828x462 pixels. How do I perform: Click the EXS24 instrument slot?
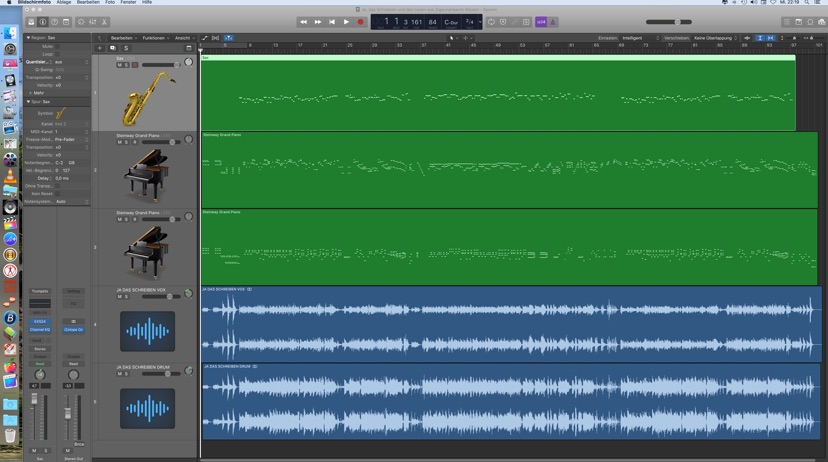coord(40,321)
